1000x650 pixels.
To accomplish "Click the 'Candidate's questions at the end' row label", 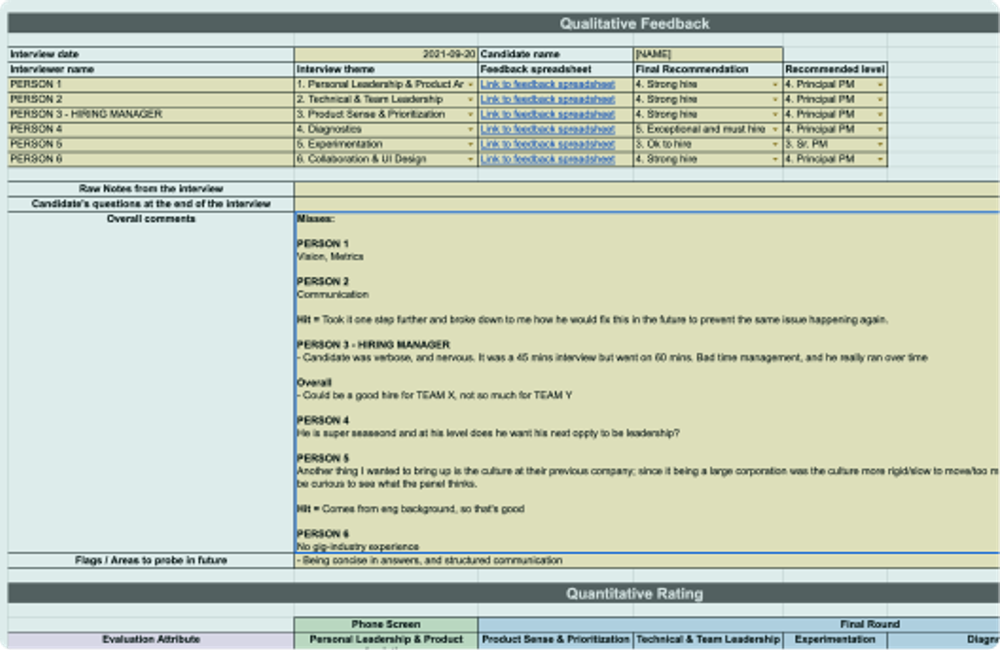I will [147, 201].
